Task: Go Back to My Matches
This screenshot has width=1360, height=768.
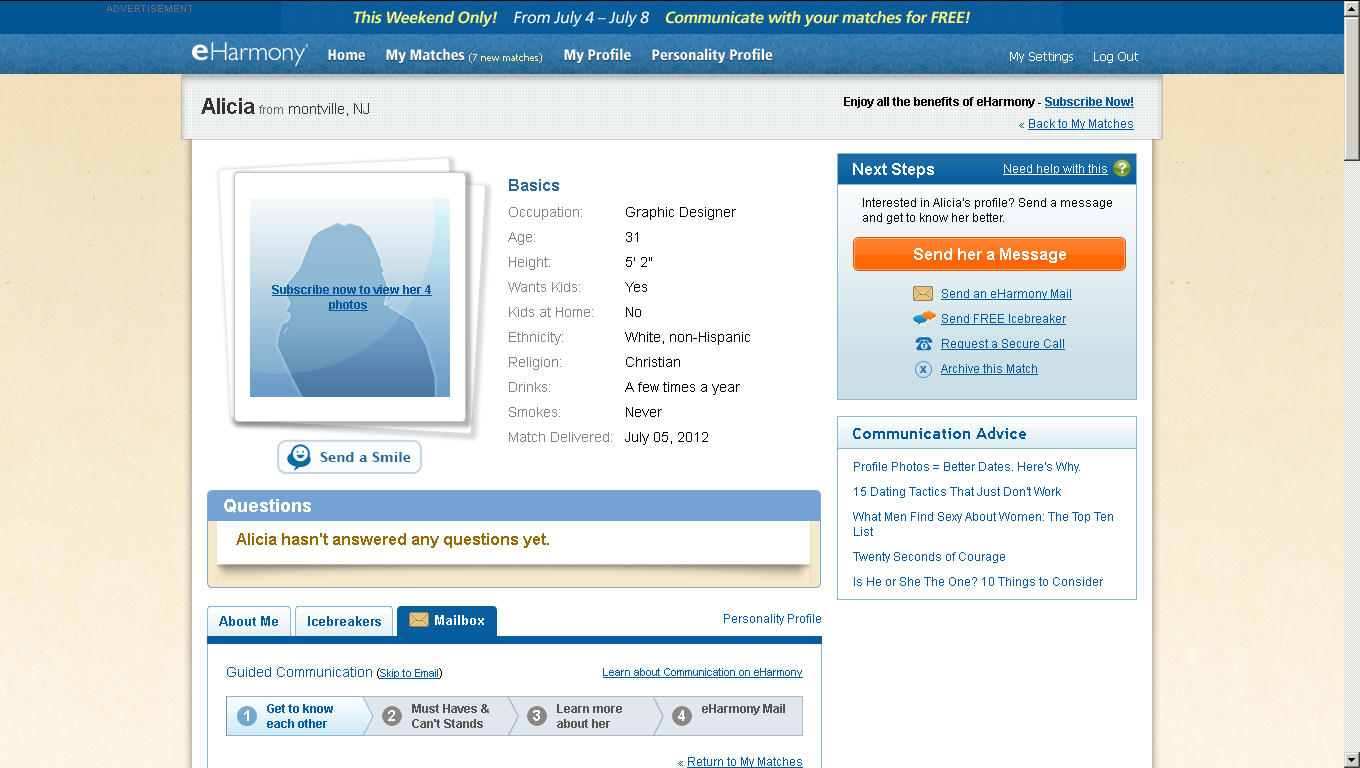Action: point(1081,124)
